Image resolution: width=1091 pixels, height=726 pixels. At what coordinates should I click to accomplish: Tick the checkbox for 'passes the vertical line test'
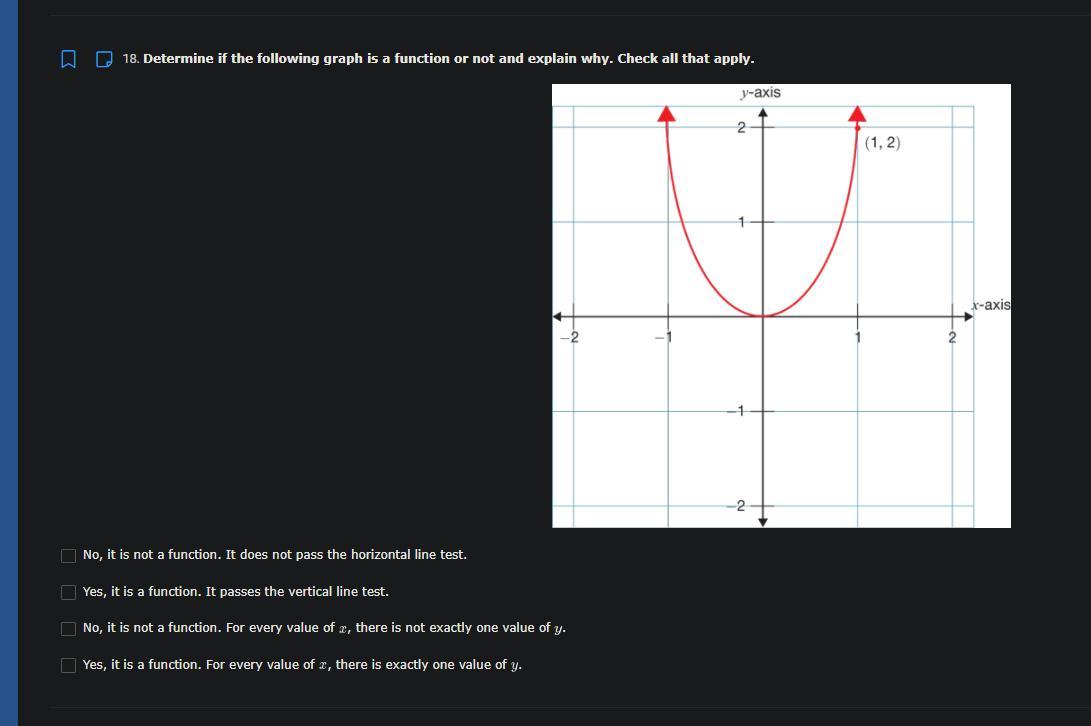[x=68, y=592]
